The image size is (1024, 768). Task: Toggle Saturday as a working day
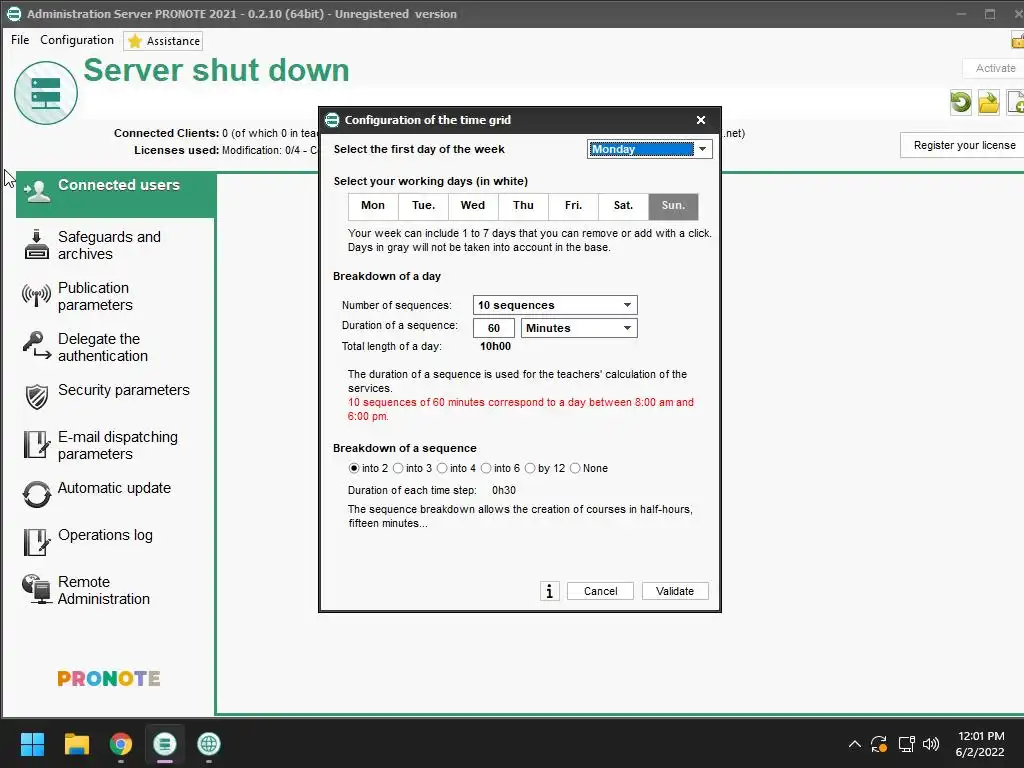tap(623, 206)
